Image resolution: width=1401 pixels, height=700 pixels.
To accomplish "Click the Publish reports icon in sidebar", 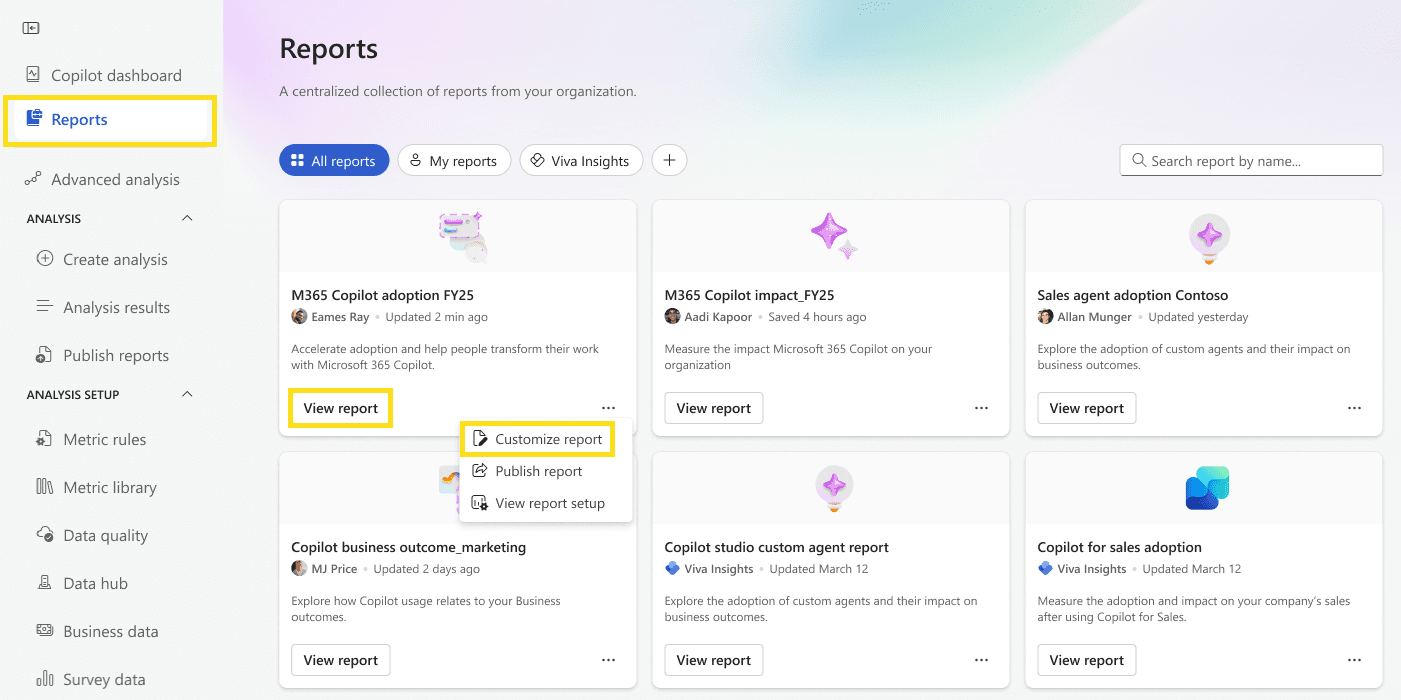I will pyautogui.click(x=44, y=355).
